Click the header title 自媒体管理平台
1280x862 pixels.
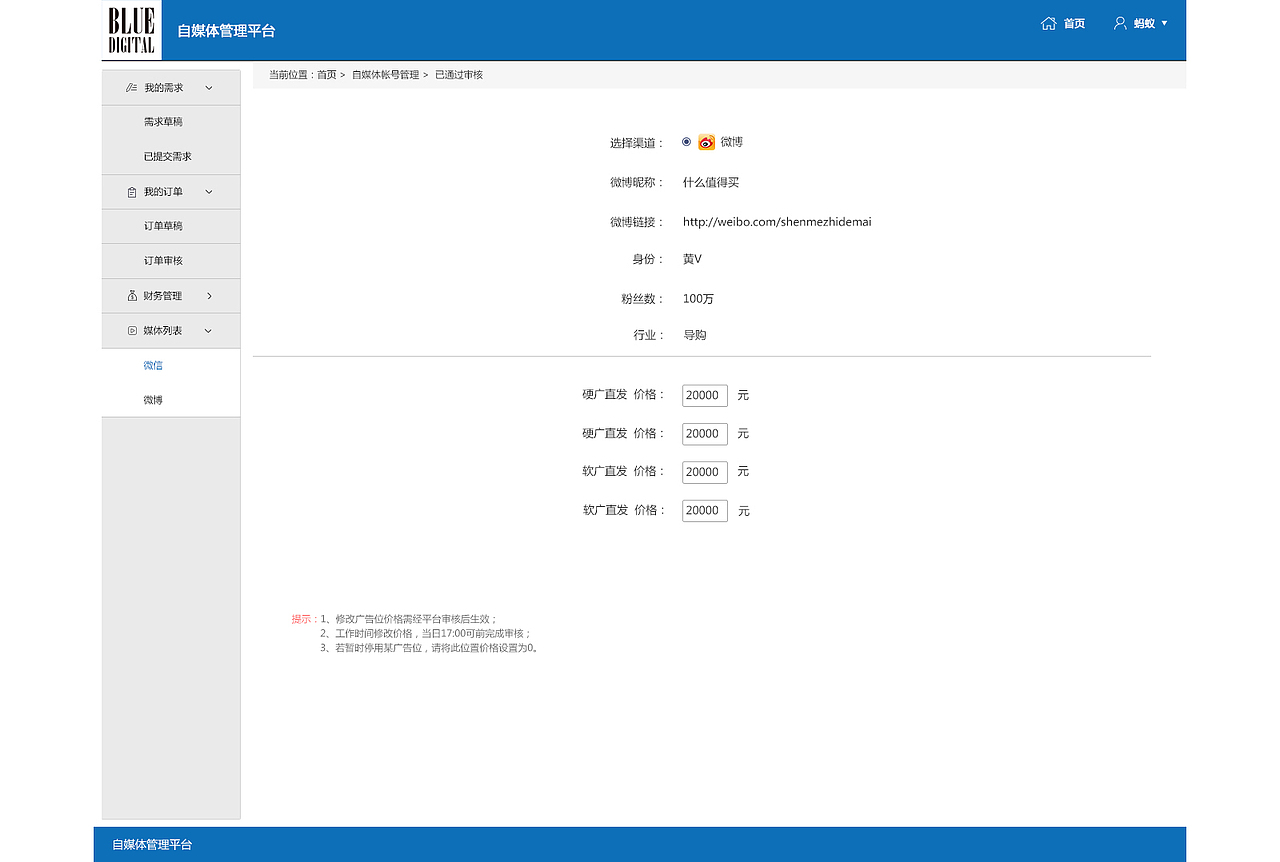tap(226, 31)
